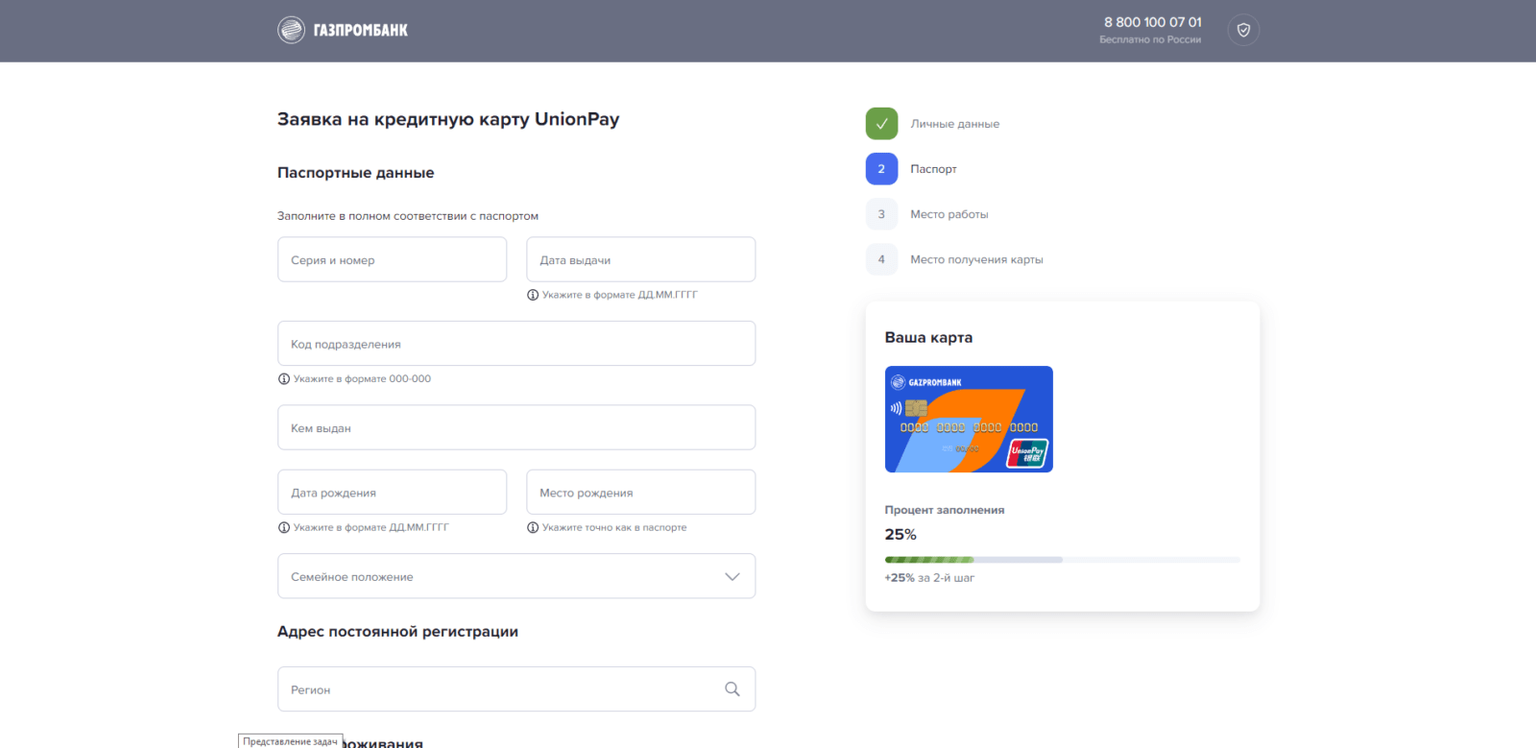Click the Ваша карта title
This screenshot has height=748, width=1536.
pyautogui.click(x=928, y=337)
